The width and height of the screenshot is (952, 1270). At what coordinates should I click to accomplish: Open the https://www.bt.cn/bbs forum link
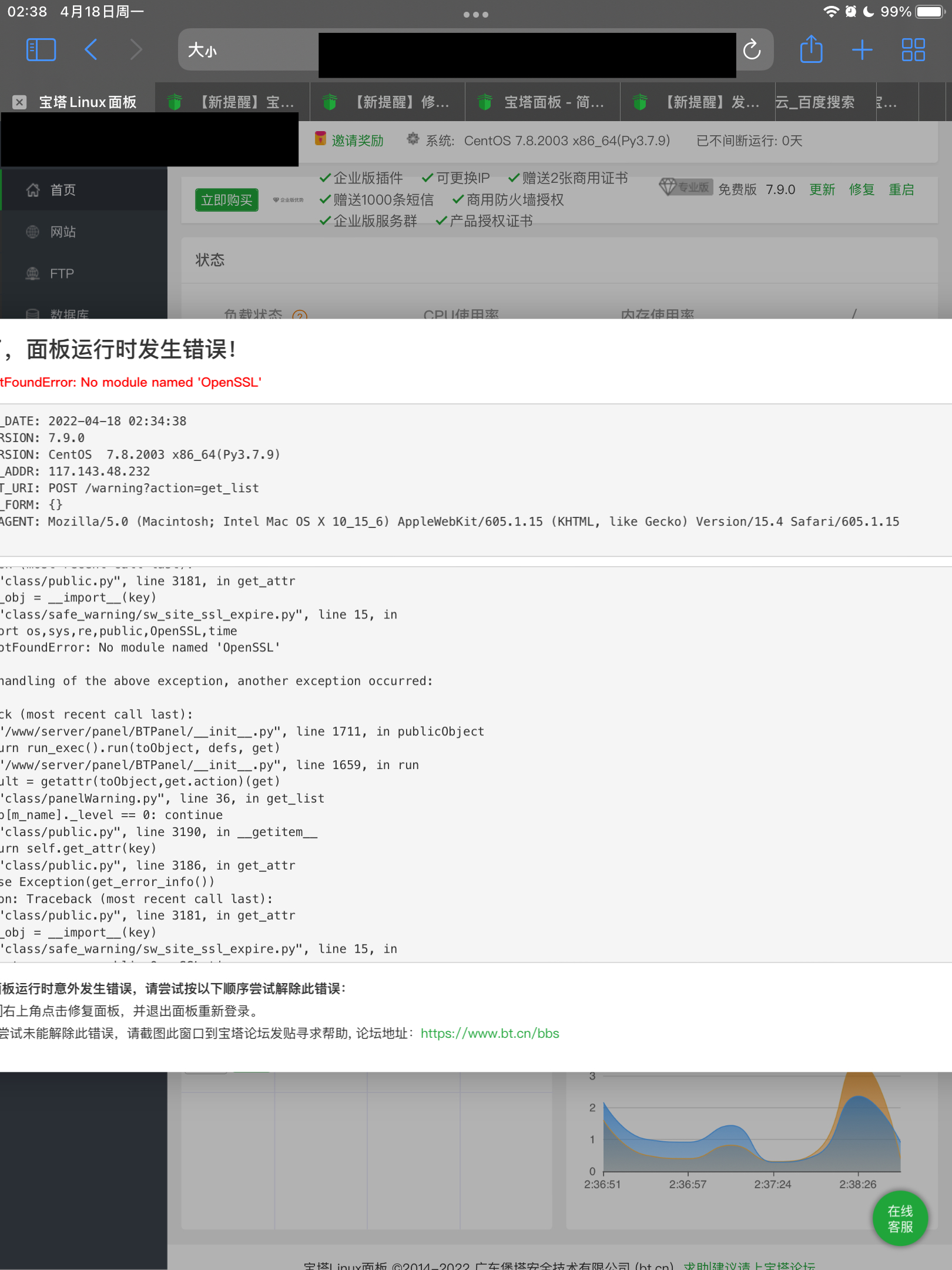pos(490,1033)
